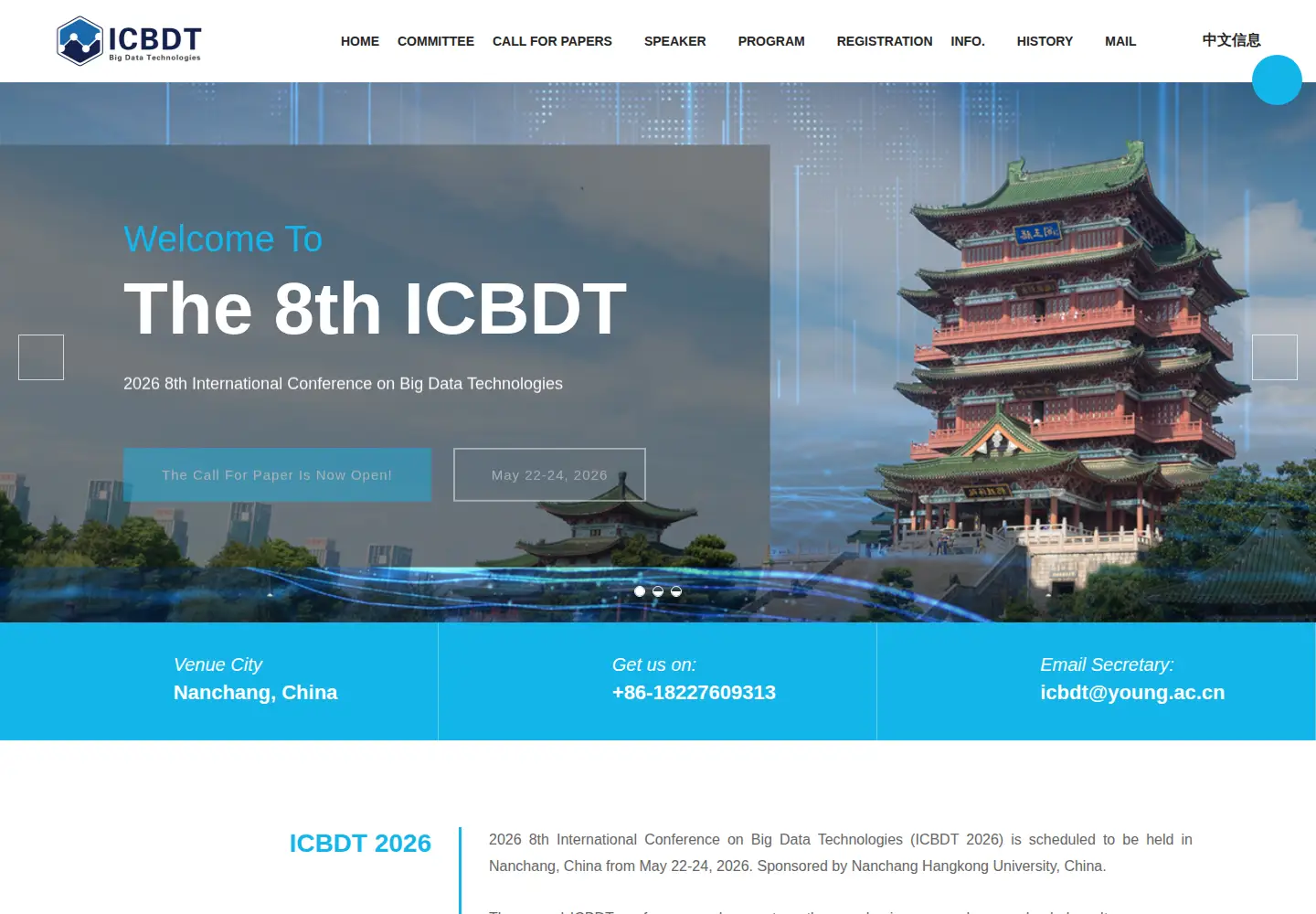
Task: Open the MAIL link
Action: tap(1120, 41)
